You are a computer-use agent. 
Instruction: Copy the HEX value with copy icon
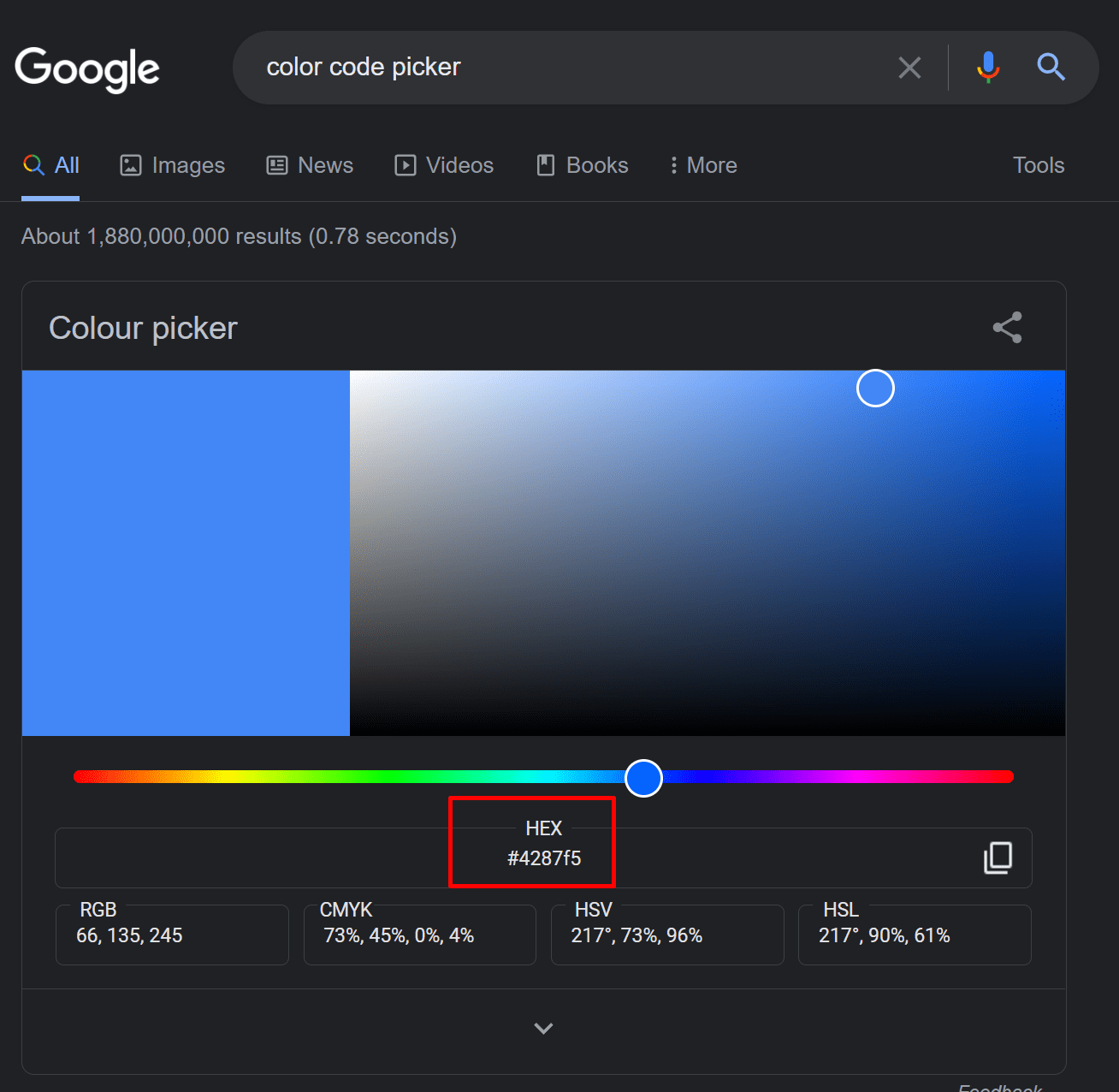pyautogui.click(x=998, y=858)
